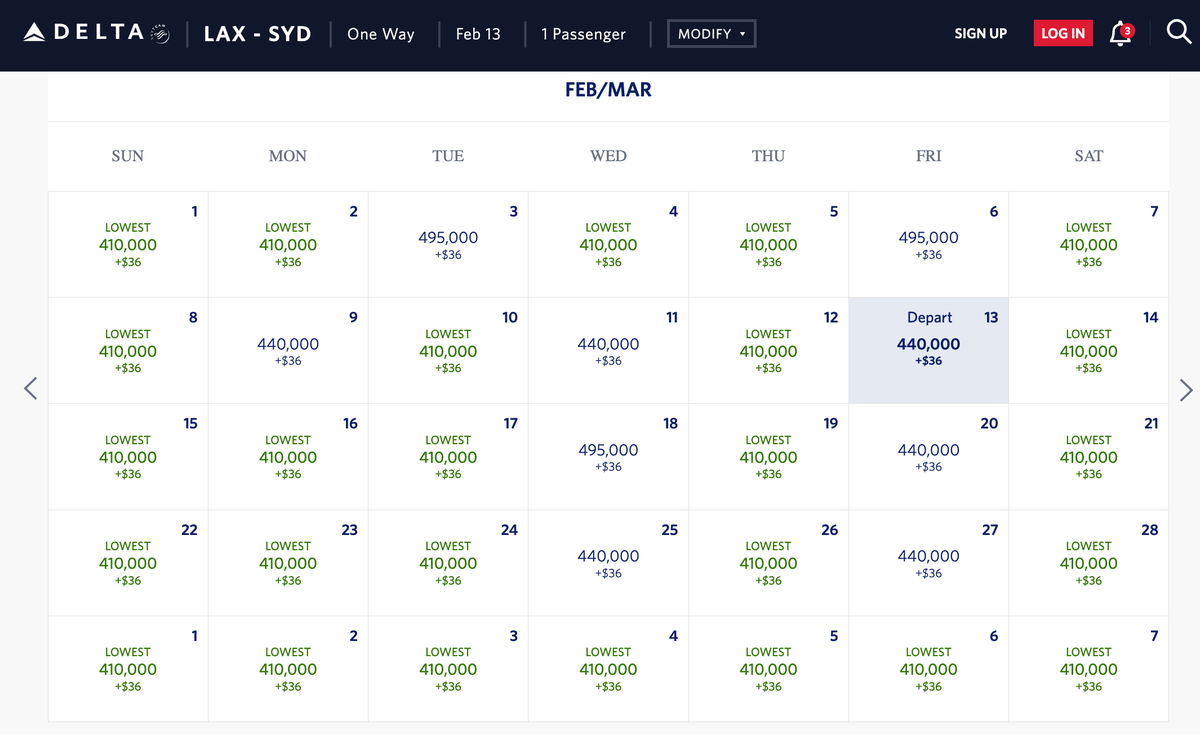Select the Depart cell on Feb 13
The width and height of the screenshot is (1200, 734).
(x=928, y=350)
